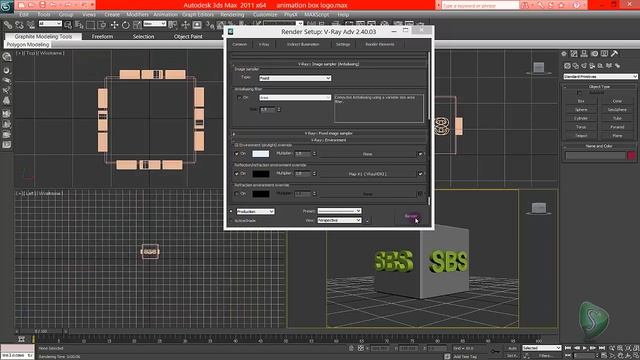The height and width of the screenshot is (360, 640).
Task: Open the Rendering menu
Action: tap(232, 14)
